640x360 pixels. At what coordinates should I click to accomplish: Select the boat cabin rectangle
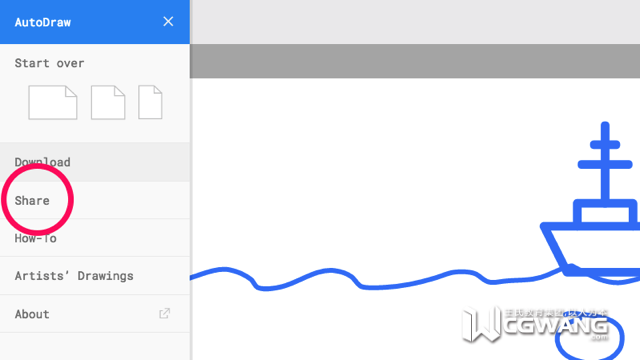605,213
